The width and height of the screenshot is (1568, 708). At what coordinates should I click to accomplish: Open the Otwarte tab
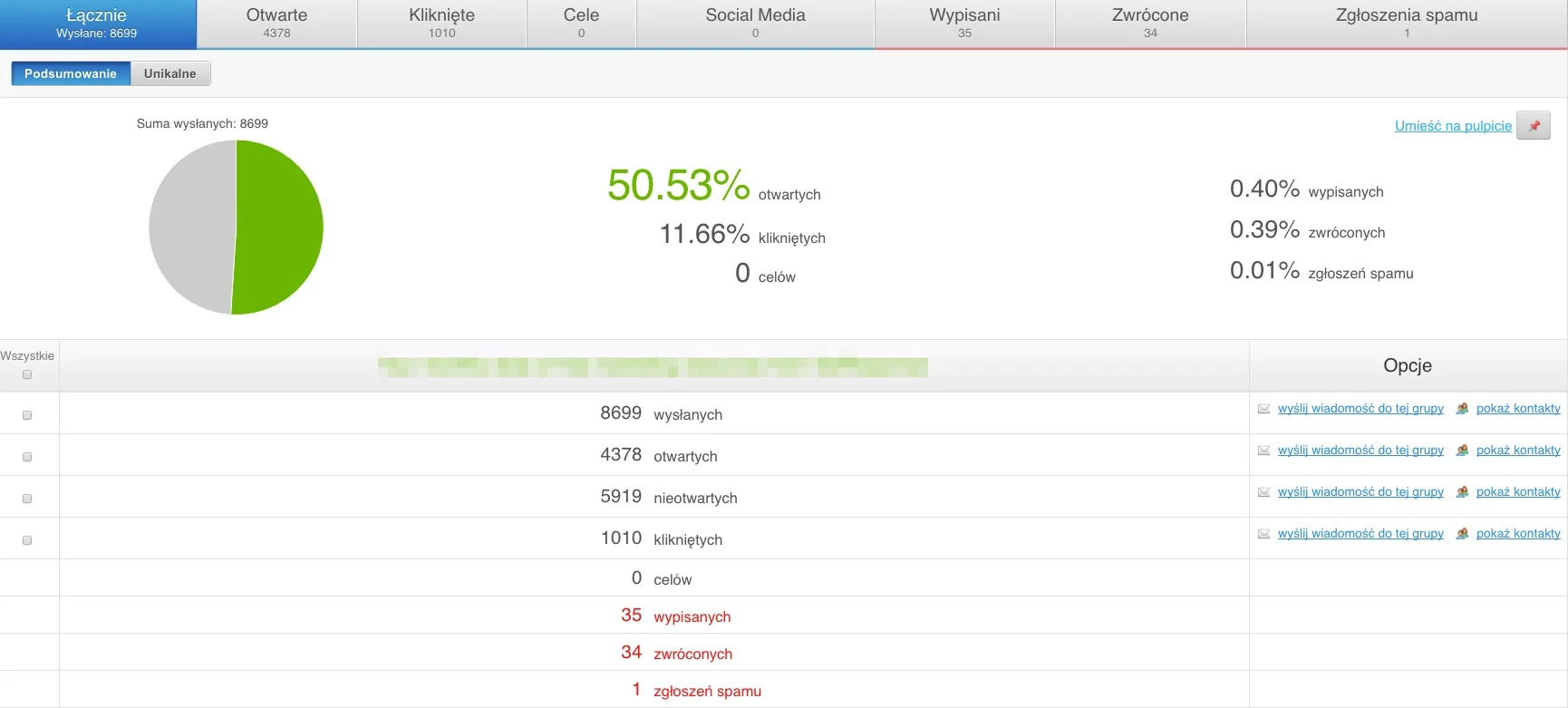(x=276, y=24)
